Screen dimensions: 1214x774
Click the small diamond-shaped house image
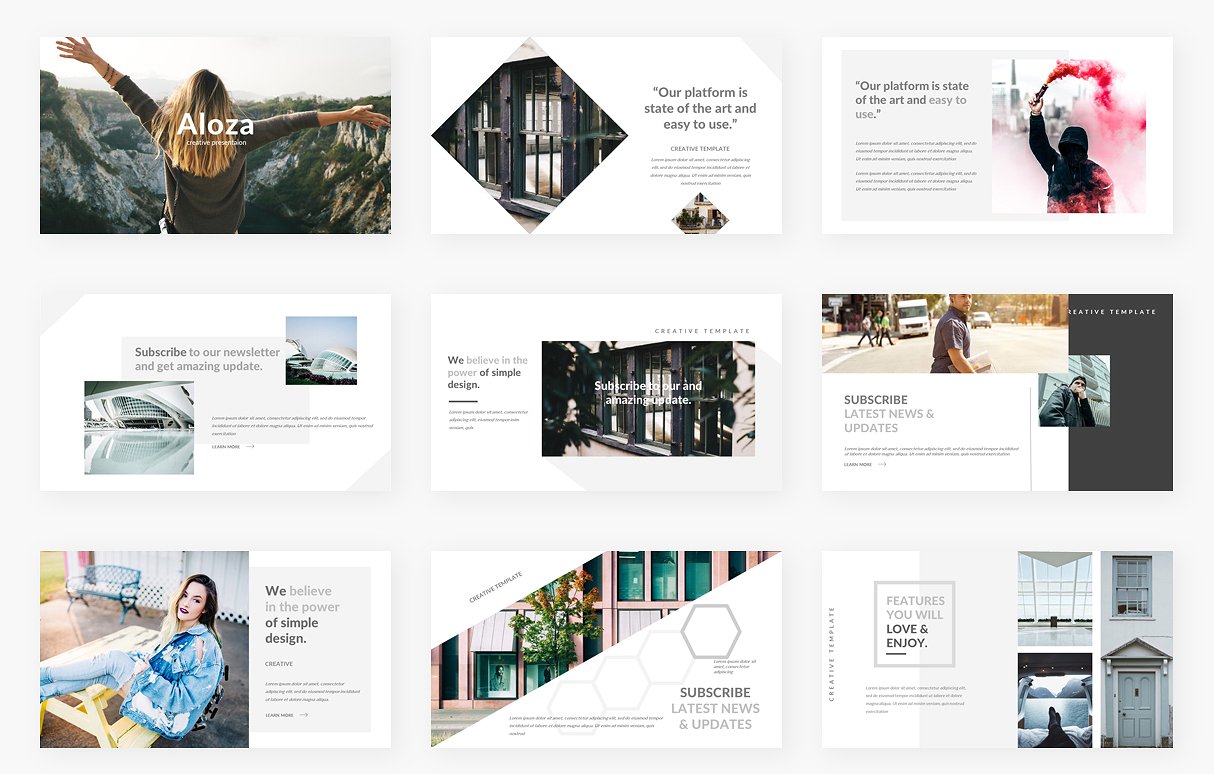tap(700, 213)
